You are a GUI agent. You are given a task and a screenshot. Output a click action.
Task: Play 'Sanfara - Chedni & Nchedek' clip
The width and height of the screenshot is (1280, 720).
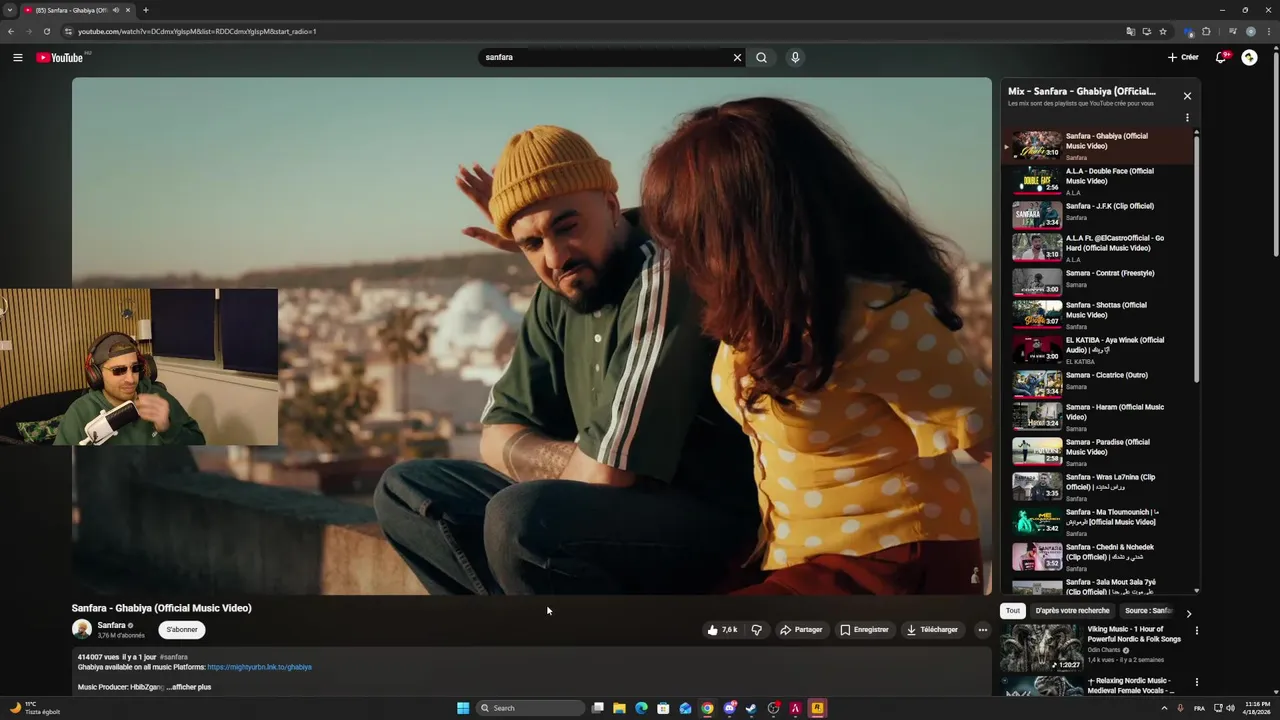pyautogui.click(x=1097, y=557)
